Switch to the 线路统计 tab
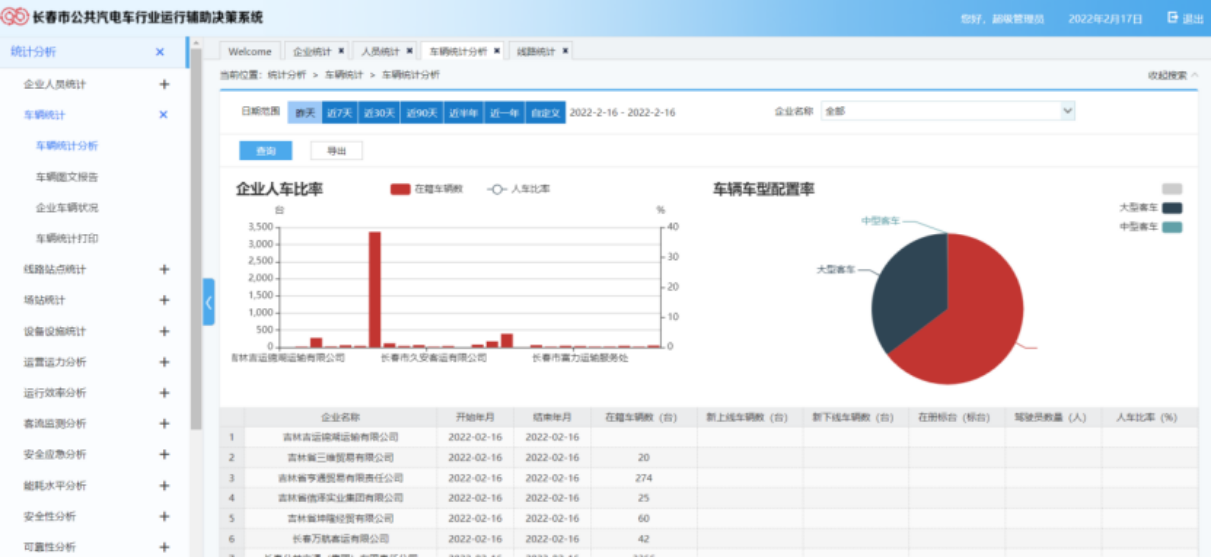 536,51
